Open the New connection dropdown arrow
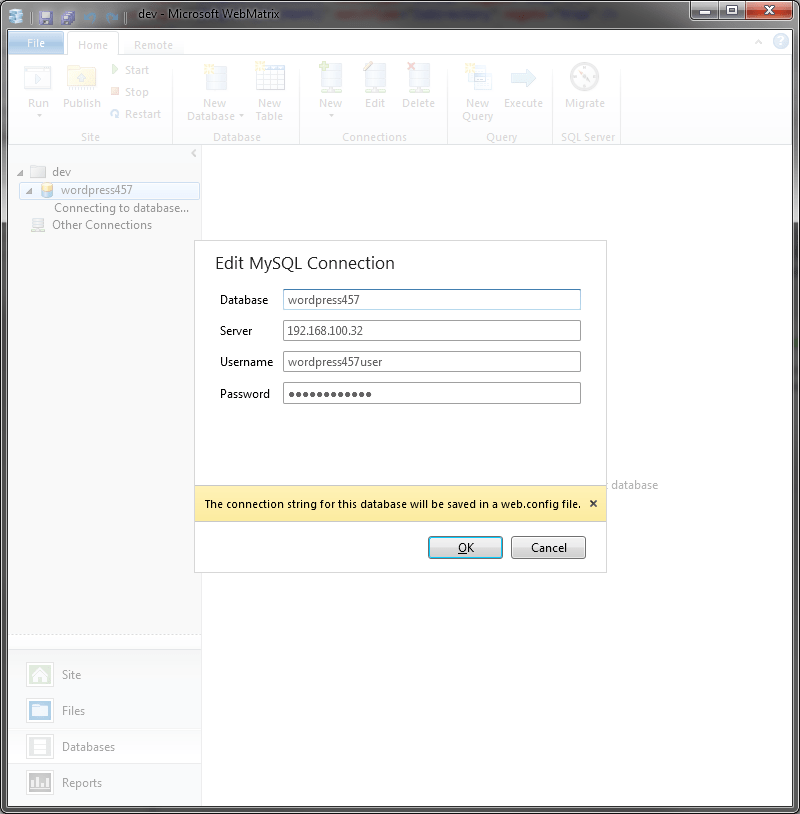This screenshot has width=800, height=814. tap(331, 115)
